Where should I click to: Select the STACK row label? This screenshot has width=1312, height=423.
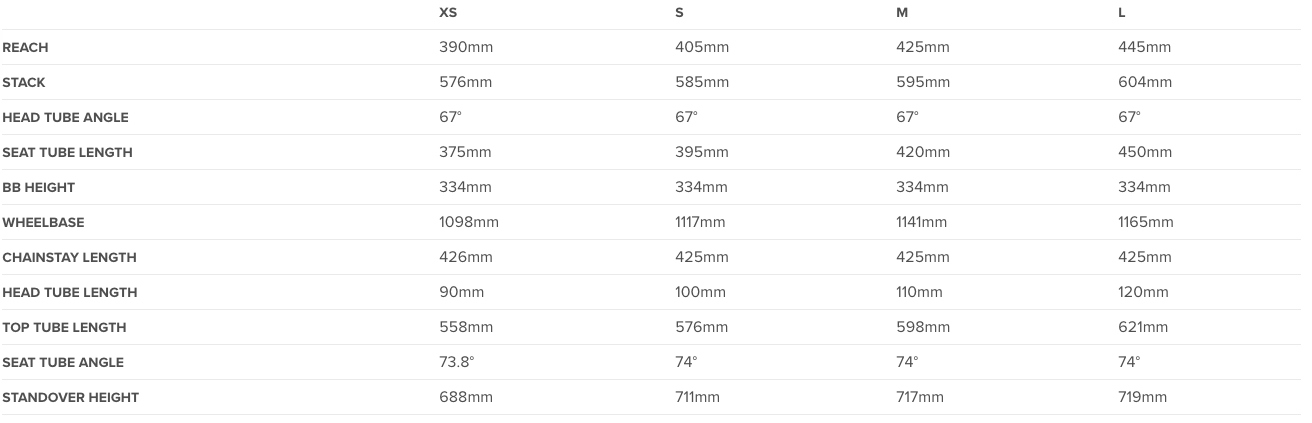point(24,83)
